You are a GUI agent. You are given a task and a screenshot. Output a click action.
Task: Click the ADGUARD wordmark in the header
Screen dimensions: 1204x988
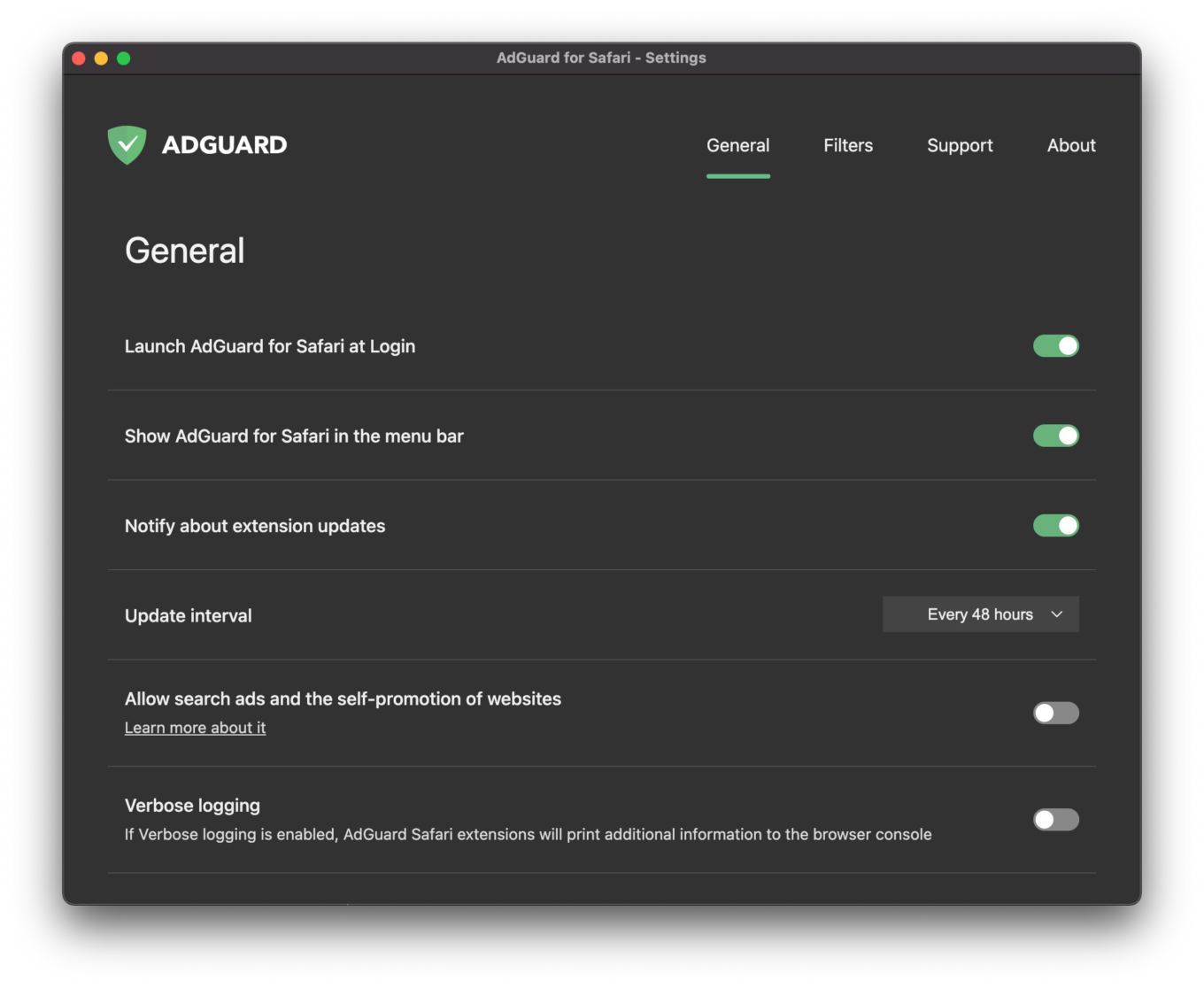pyautogui.click(x=224, y=145)
